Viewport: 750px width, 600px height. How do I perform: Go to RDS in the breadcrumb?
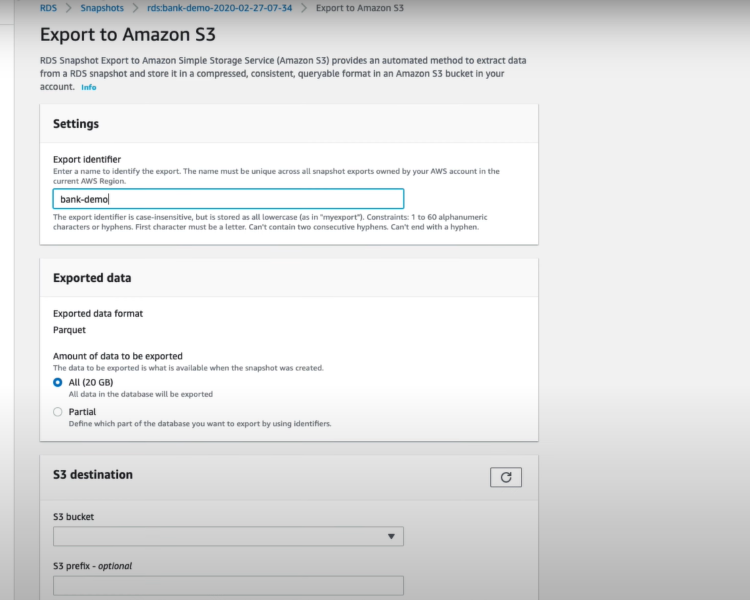point(48,8)
